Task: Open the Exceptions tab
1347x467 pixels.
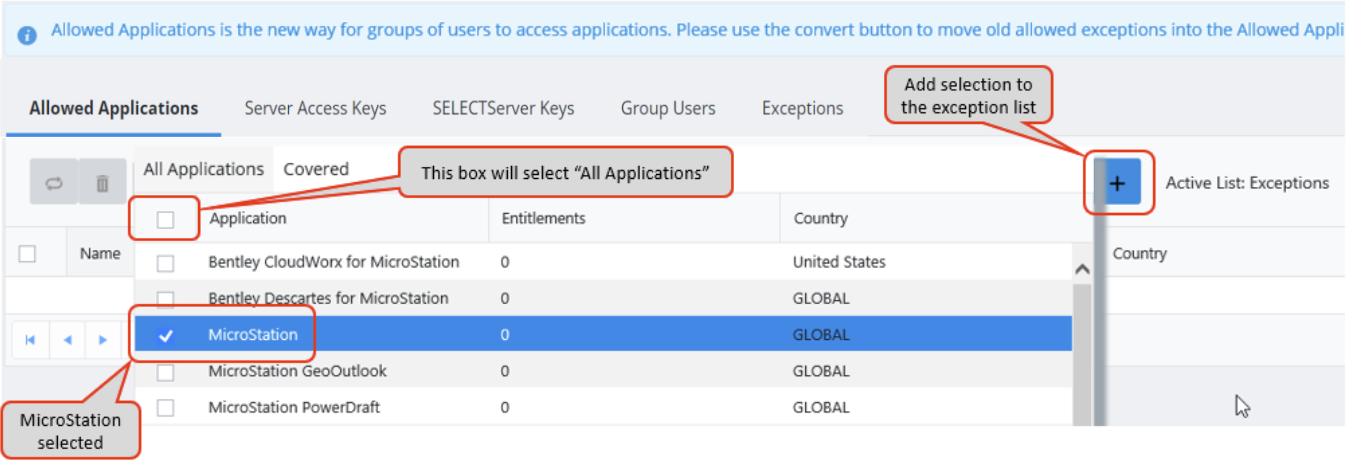Action: point(802,108)
